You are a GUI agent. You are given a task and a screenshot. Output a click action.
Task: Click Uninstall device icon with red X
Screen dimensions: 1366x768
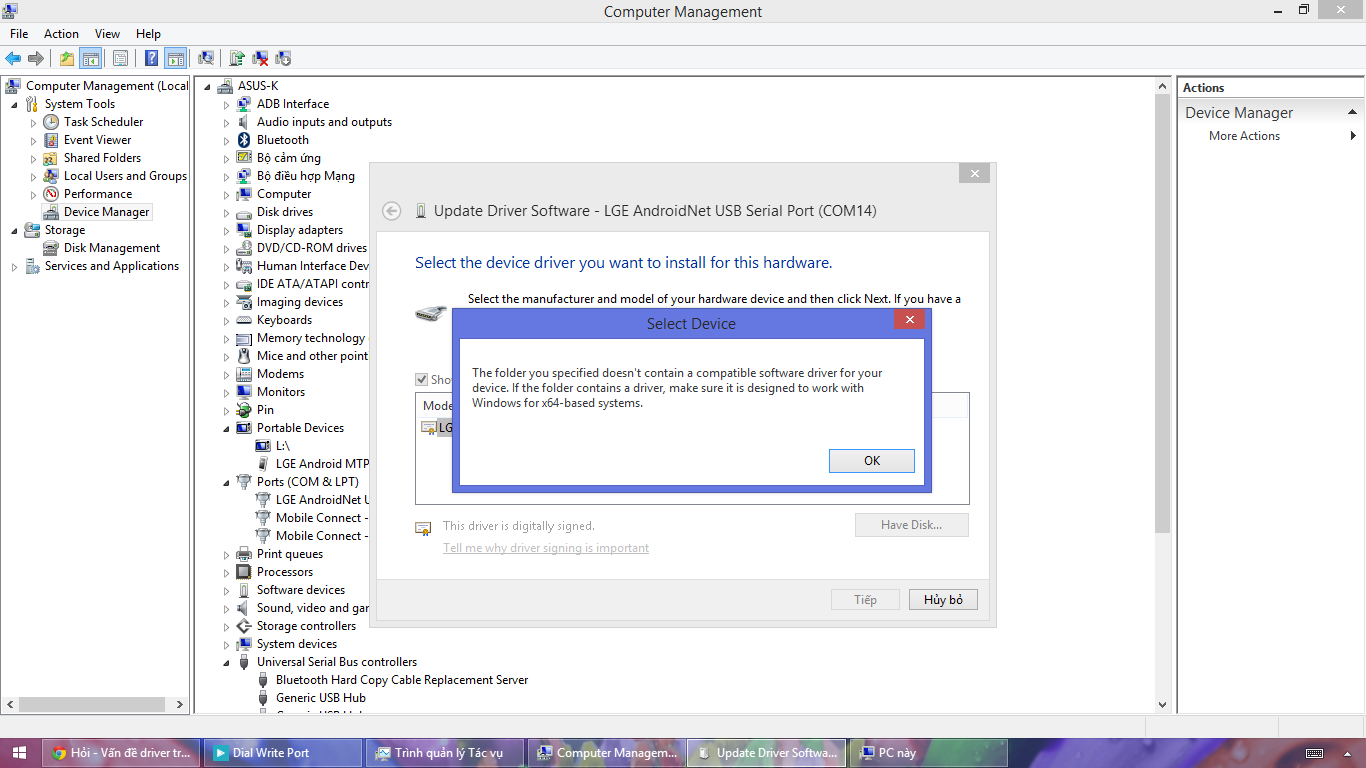260,58
